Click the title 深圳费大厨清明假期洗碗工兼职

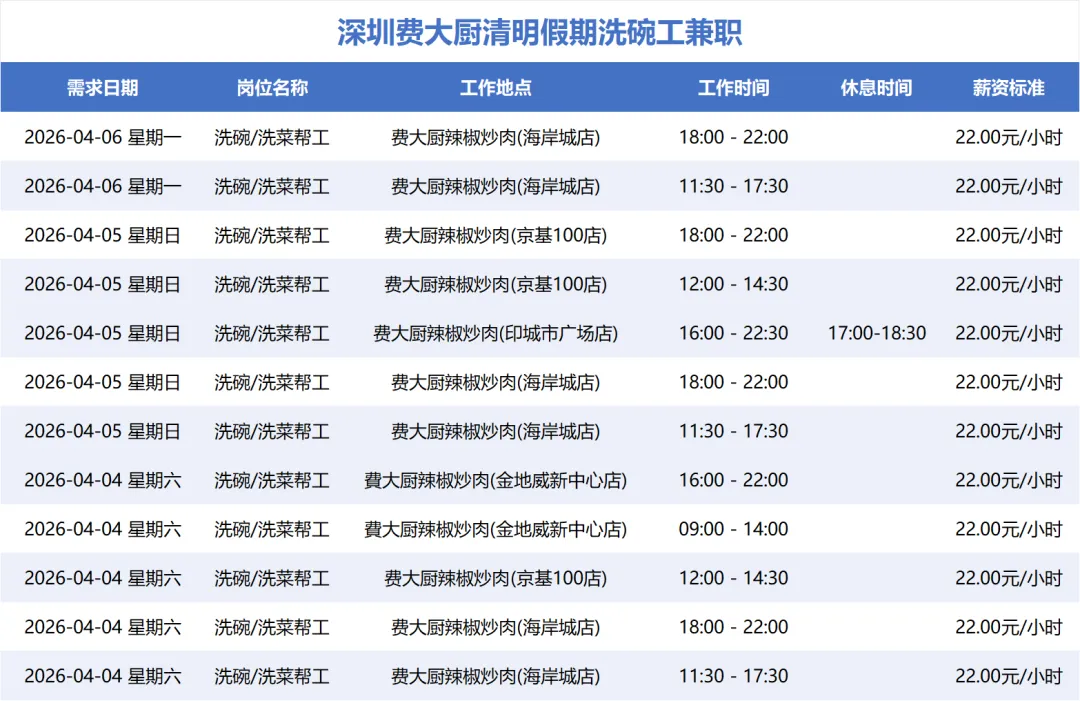coord(539,32)
